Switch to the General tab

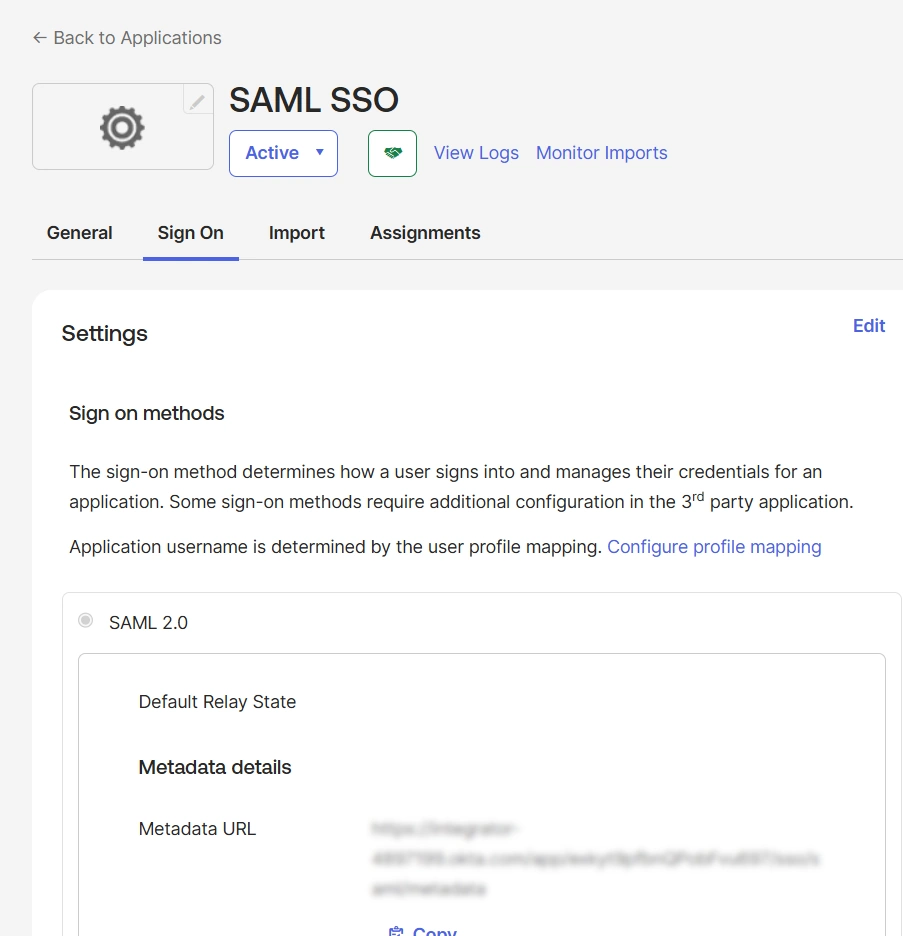(79, 232)
